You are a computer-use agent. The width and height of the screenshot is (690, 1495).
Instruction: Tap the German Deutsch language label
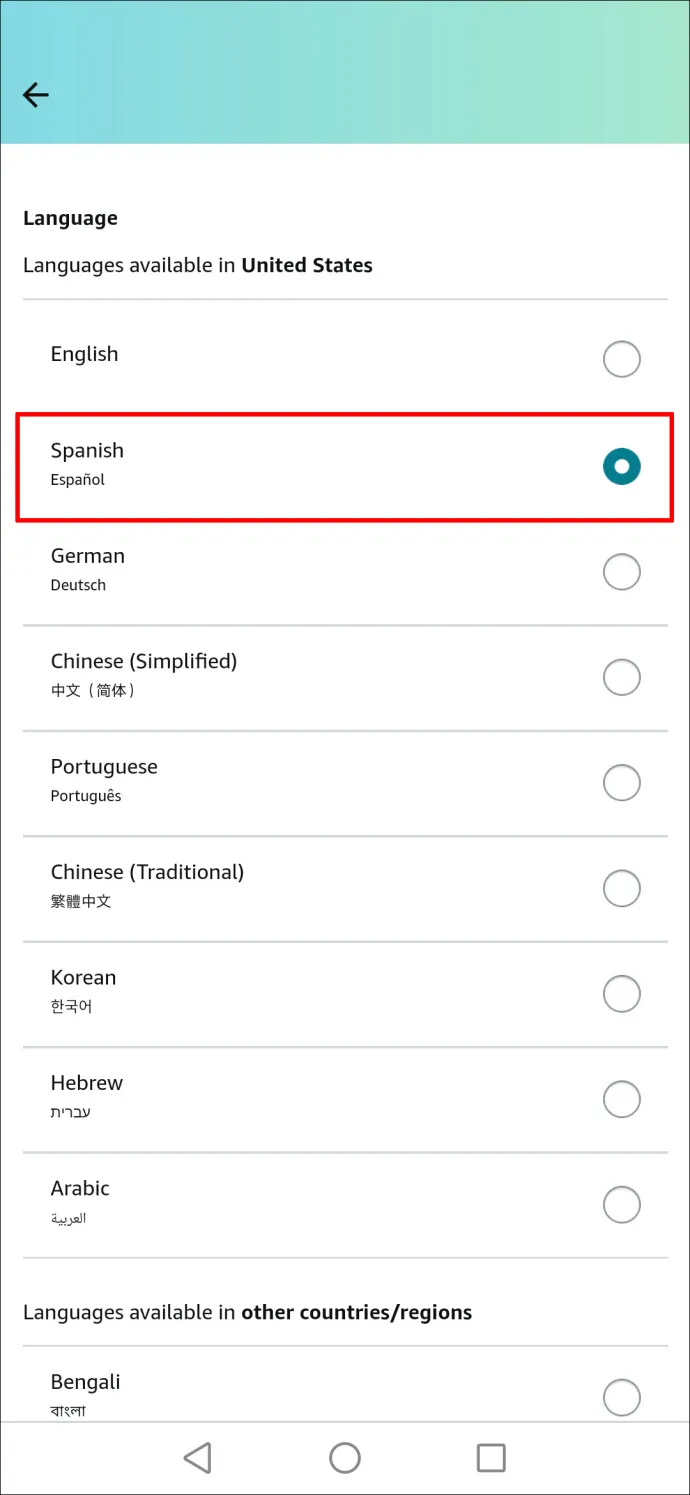click(88, 569)
